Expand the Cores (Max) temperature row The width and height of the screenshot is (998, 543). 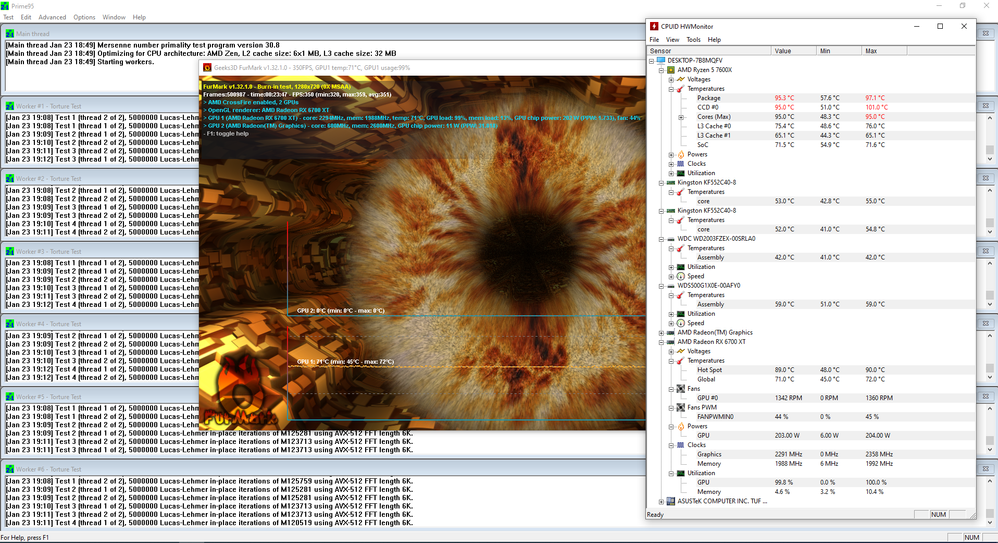(x=681, y=117)
